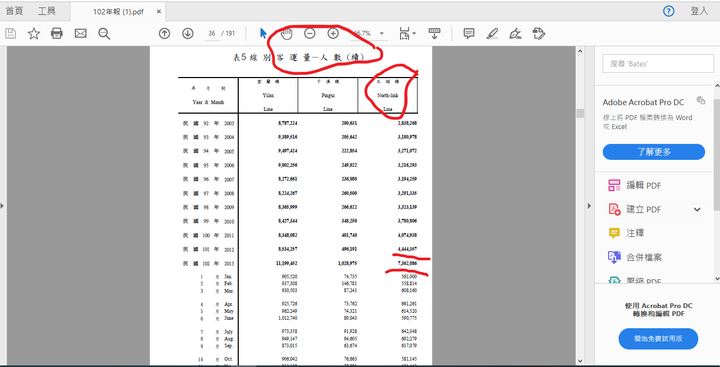
Task: Click the 開始免費試用版 button
Action: (x=658, y=339)
